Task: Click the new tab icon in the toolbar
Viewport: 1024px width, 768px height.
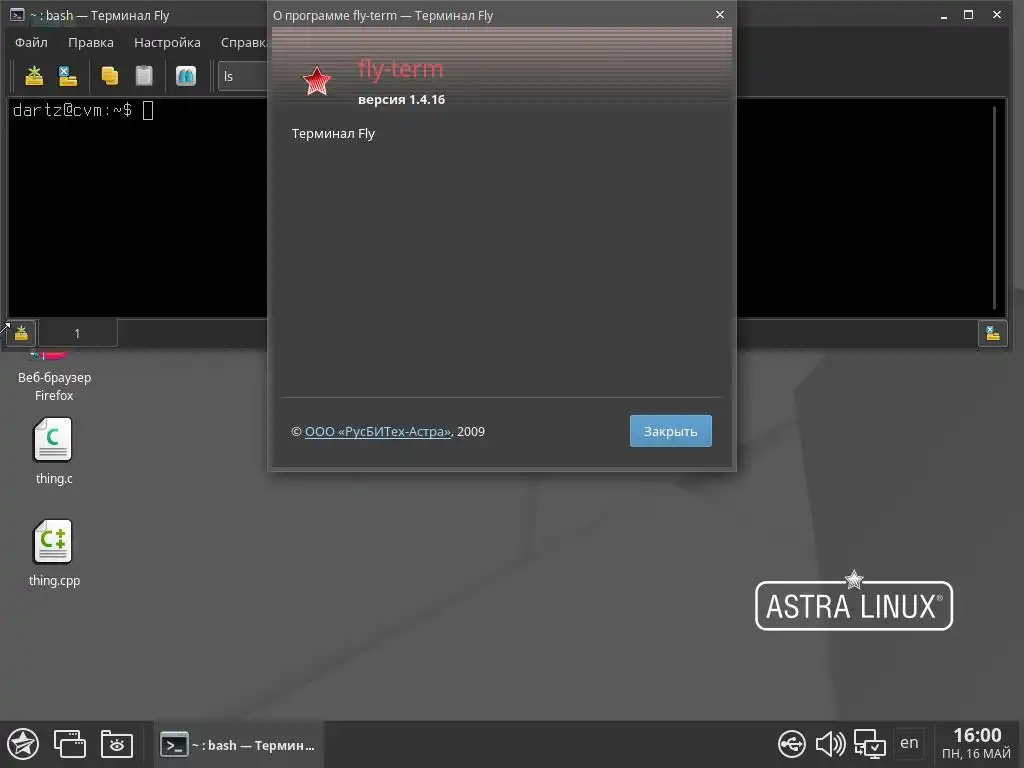Action: 34,76
